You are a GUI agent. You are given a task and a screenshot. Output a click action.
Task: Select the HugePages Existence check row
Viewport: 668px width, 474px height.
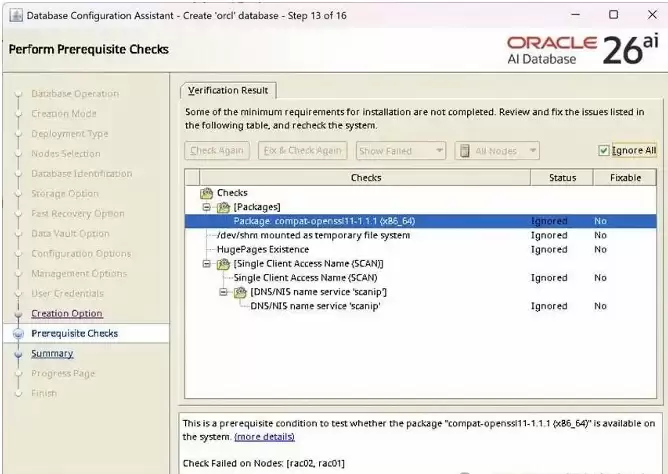[x=420, y=250]
